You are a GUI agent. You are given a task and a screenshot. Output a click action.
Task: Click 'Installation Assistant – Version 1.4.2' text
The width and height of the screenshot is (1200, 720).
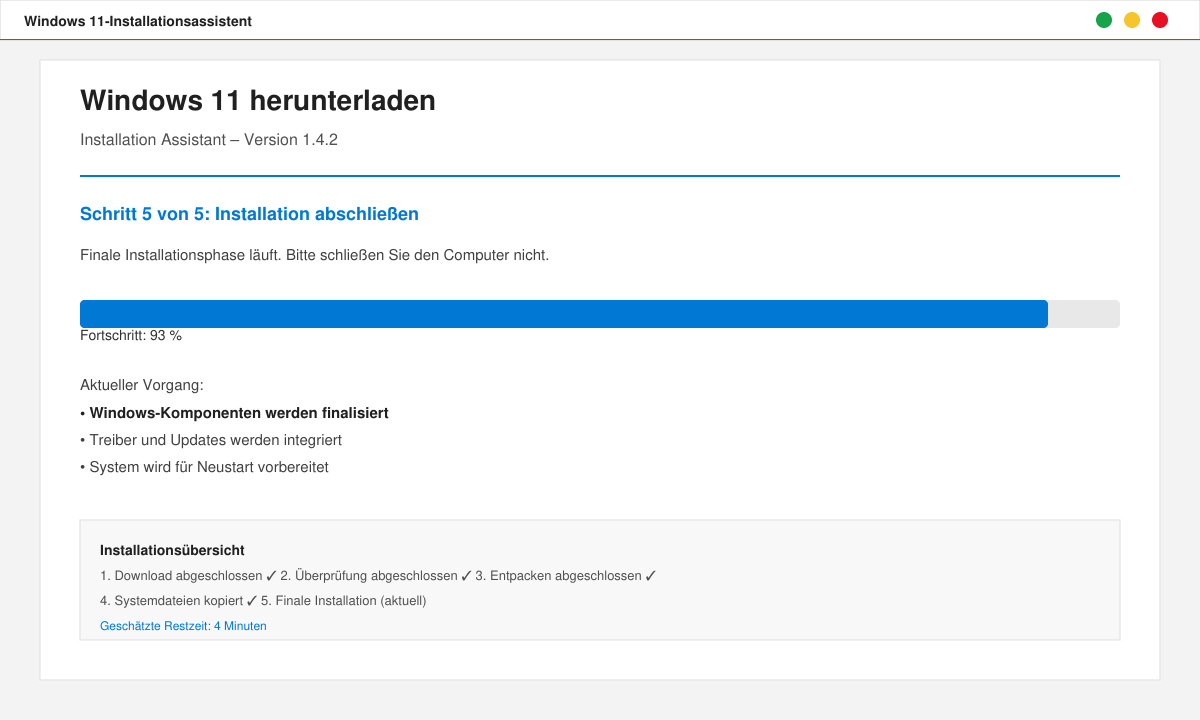[x=209, y=140]
